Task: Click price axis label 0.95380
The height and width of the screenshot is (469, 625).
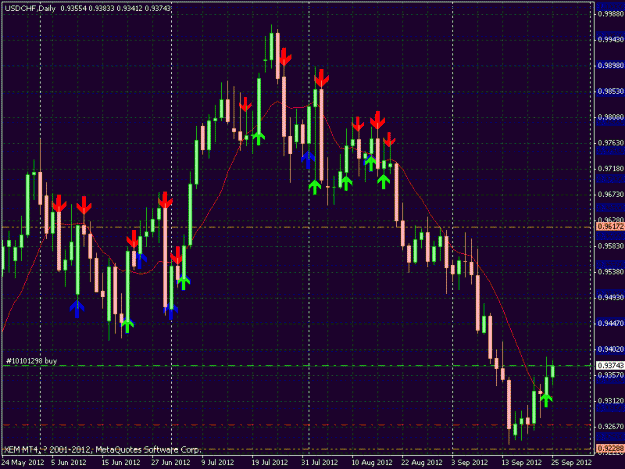Action: pos(611,272)
